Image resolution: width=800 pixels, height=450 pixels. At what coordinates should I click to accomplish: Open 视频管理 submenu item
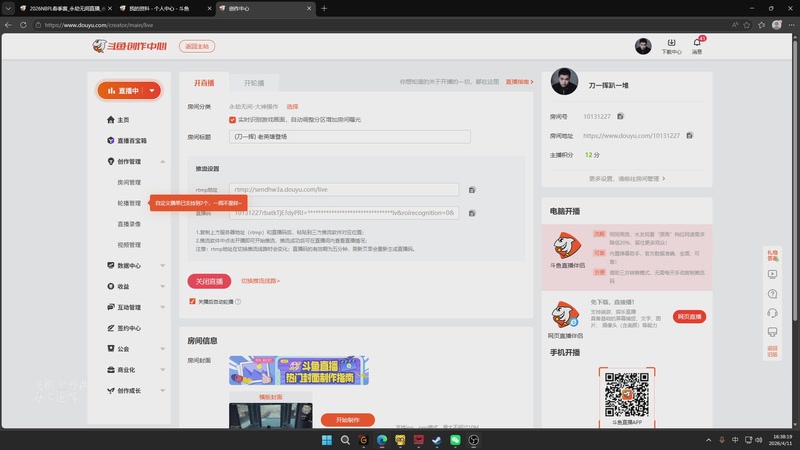click(x=129, y=245)
